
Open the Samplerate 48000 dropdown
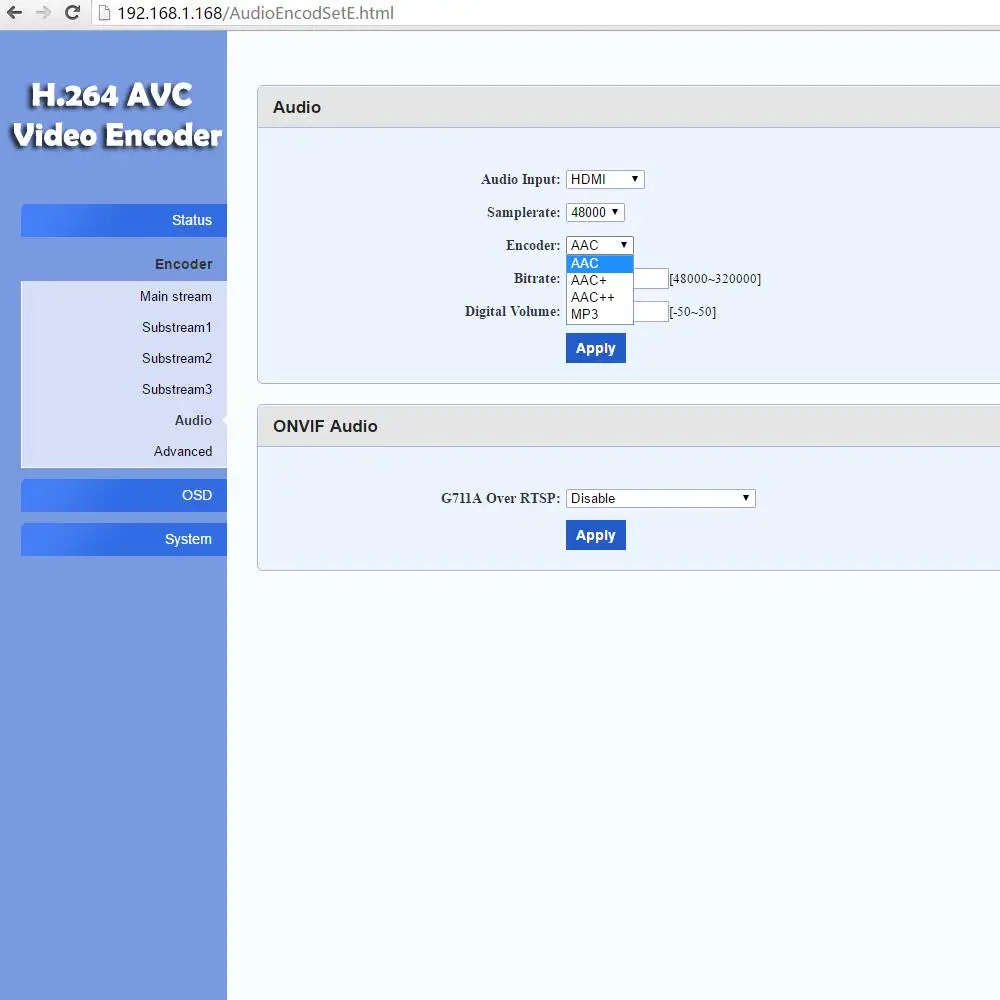pos(594,212)
